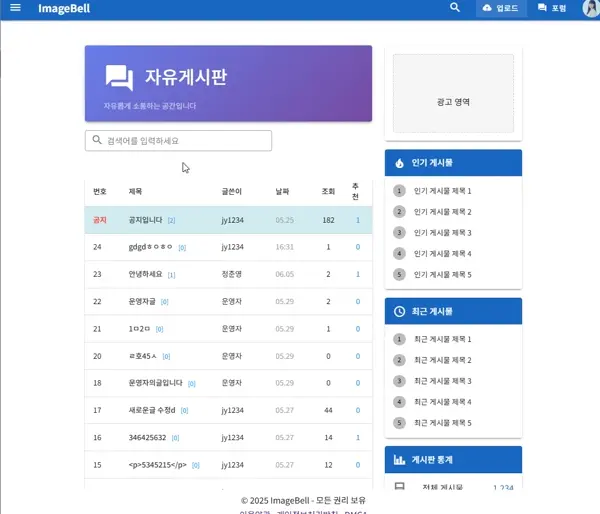Click the flame icon next to 인기 게시물
Screen dimensions: 600x514
point(399,163)
